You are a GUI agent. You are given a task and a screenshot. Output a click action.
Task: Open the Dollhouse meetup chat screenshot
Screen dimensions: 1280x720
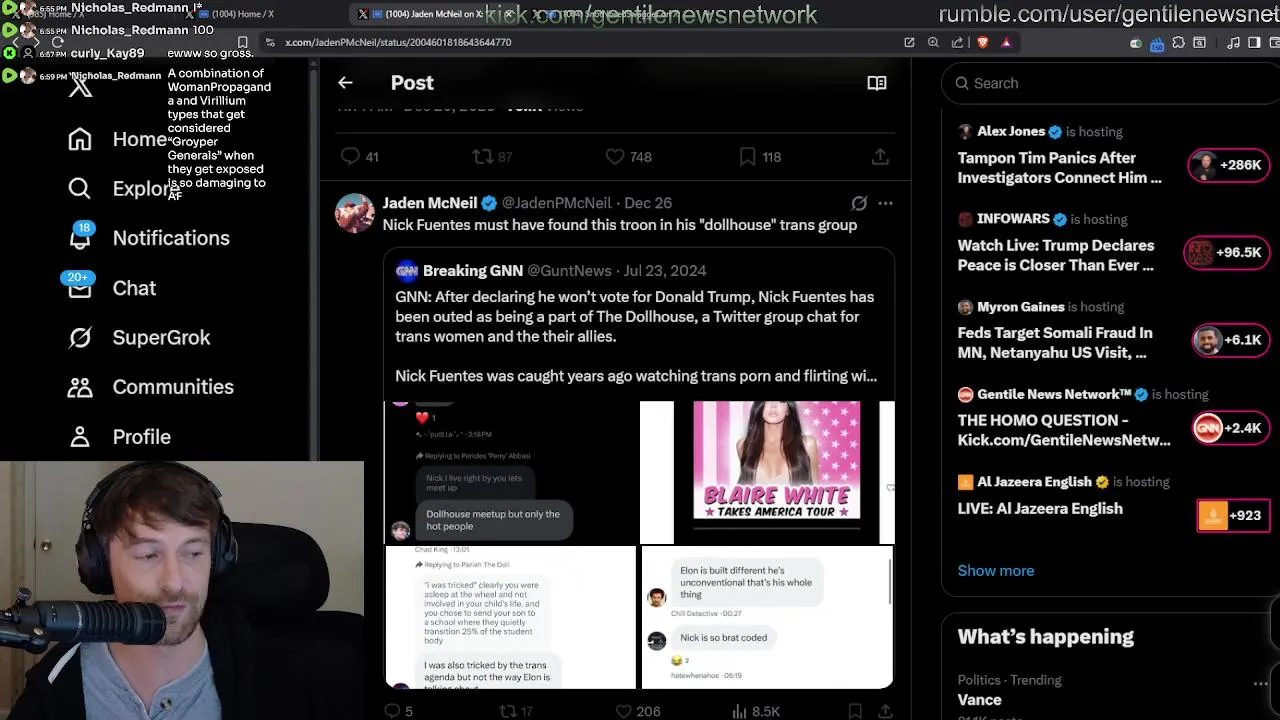pos(510,472)
